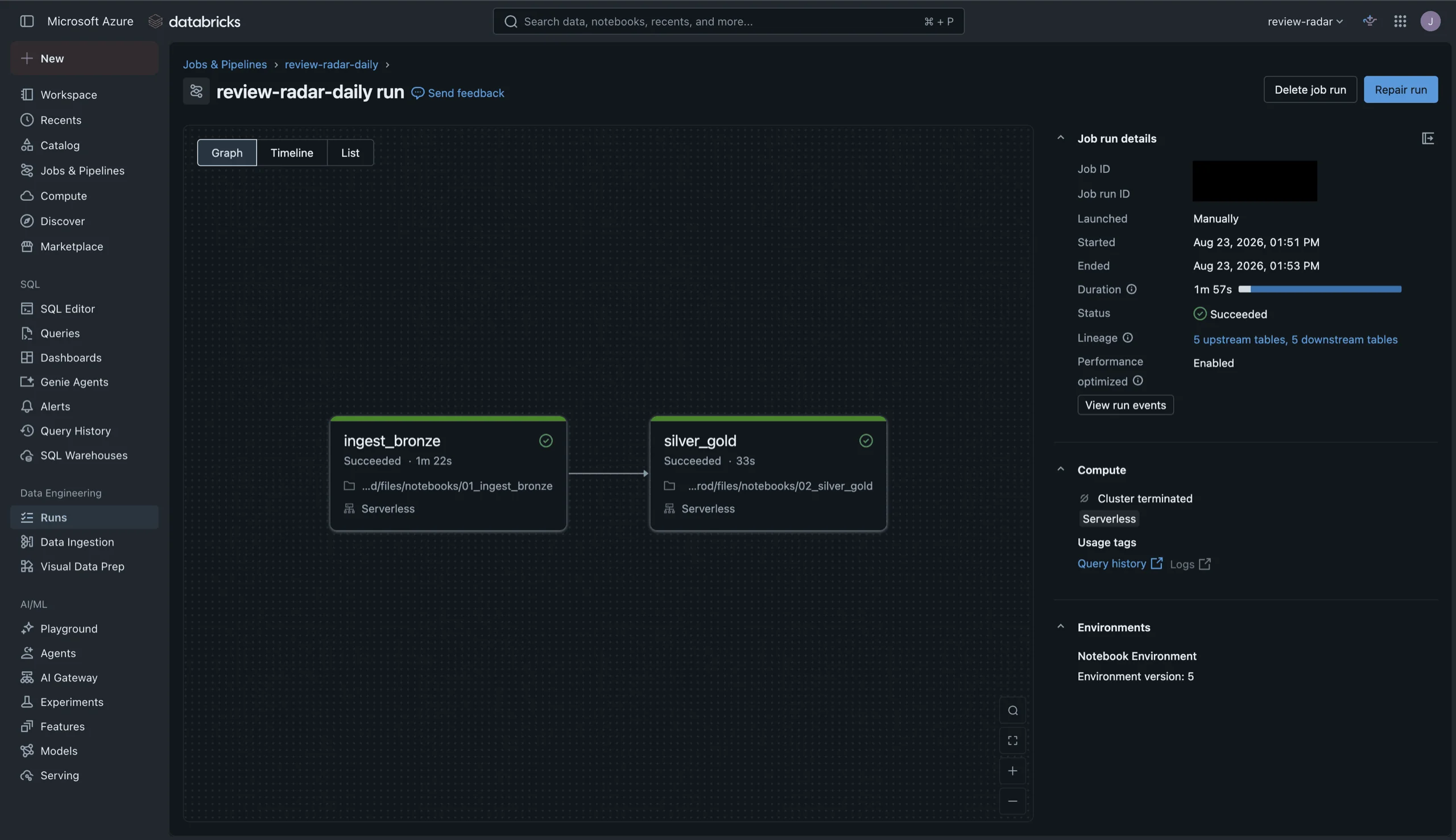The height and width of the screenshot is (840, 1456).
Task: Click the search data and notebooks field
Action: 728,22
